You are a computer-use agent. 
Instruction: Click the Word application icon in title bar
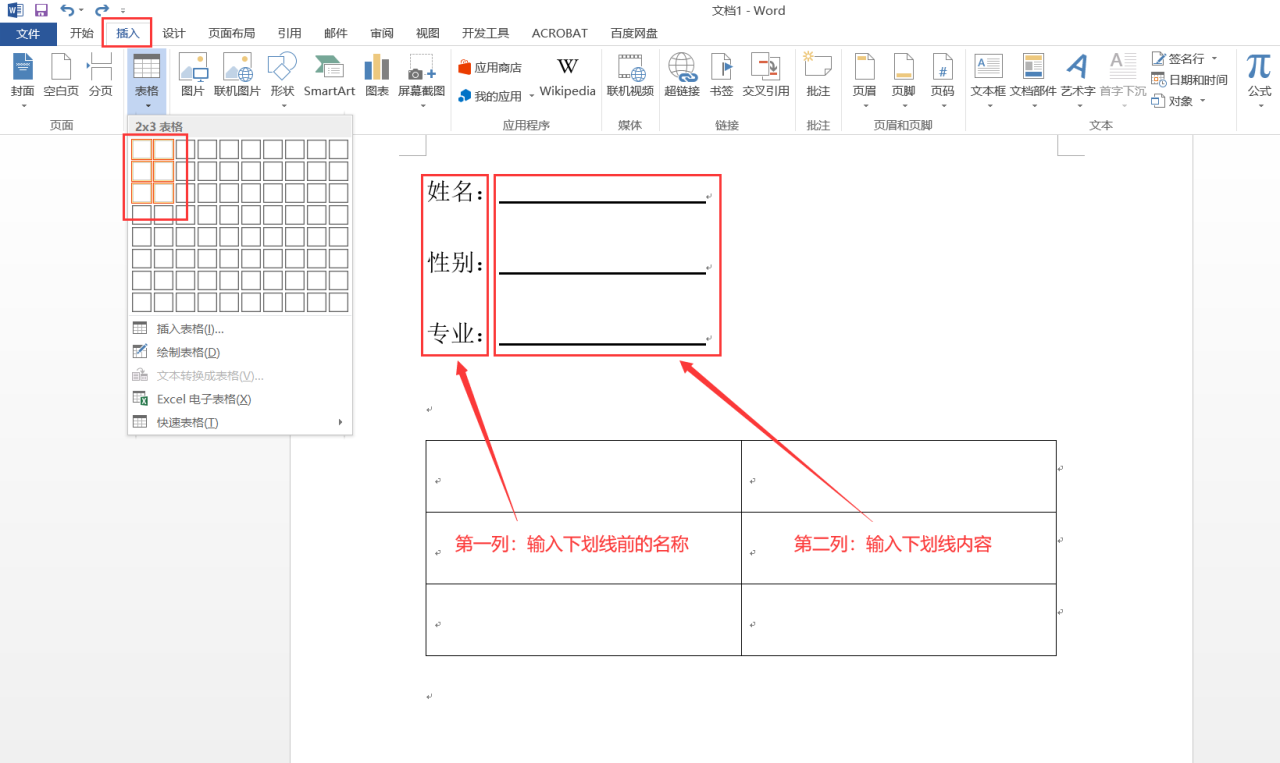tap(16, 10)
